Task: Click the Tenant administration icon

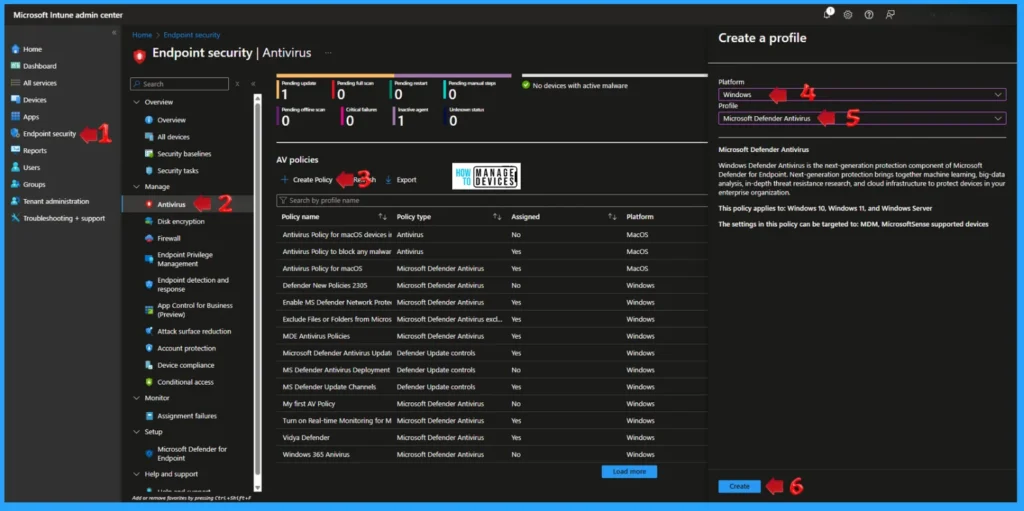Action: click(16, 201)
